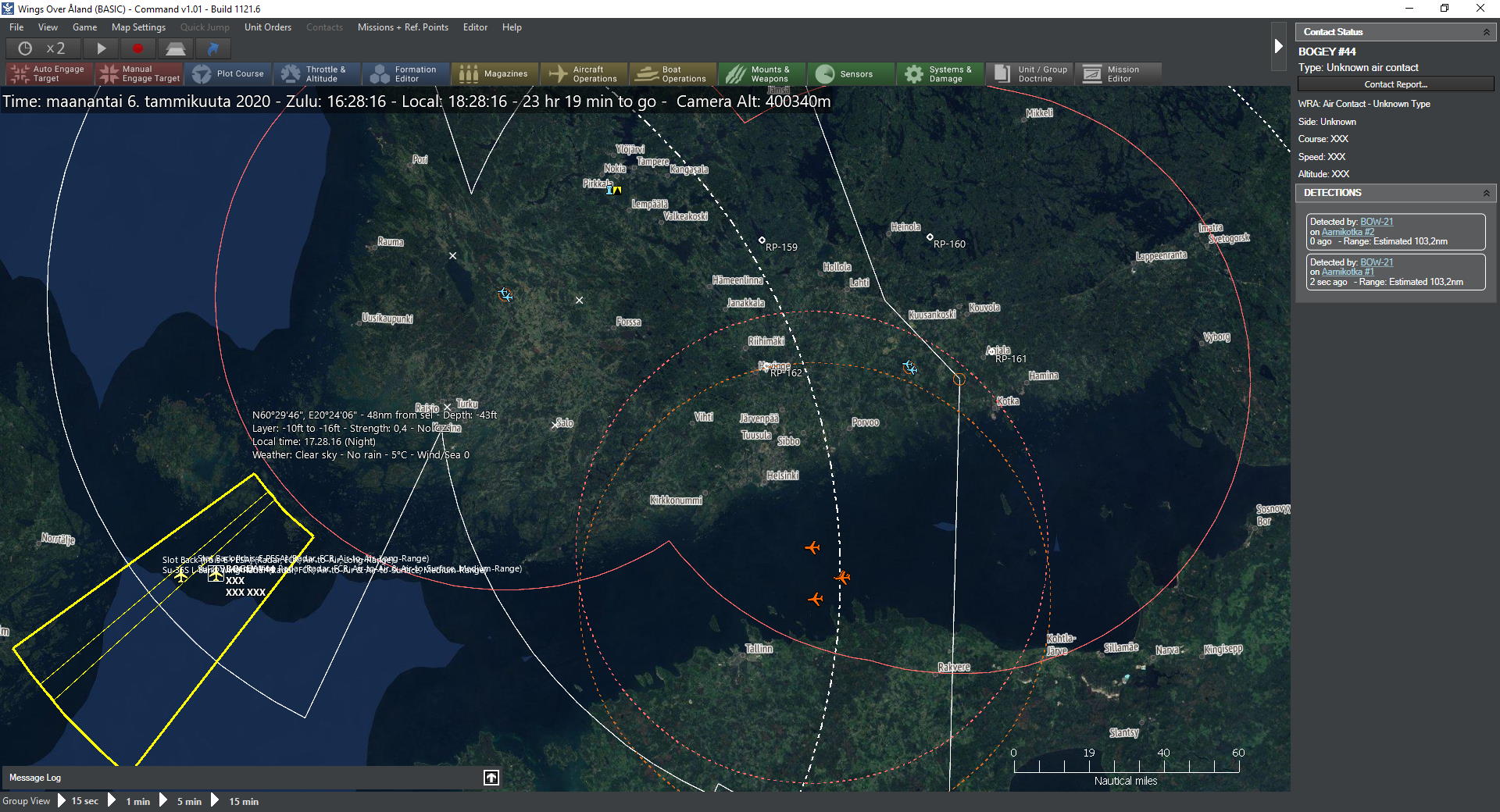This screenshot has height=812, width=1500.
Task: Open the Missions + Ref. Points menu
Action: (402, 27)
